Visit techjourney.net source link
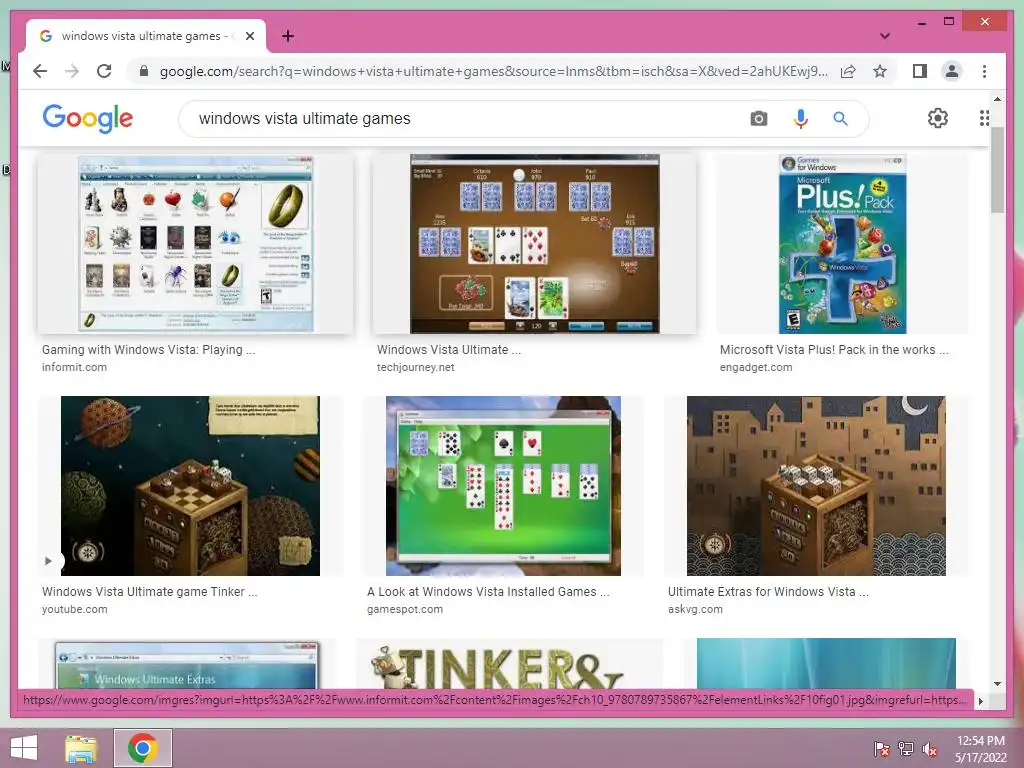Screen dimensions: 1024x768 point(415,367)
